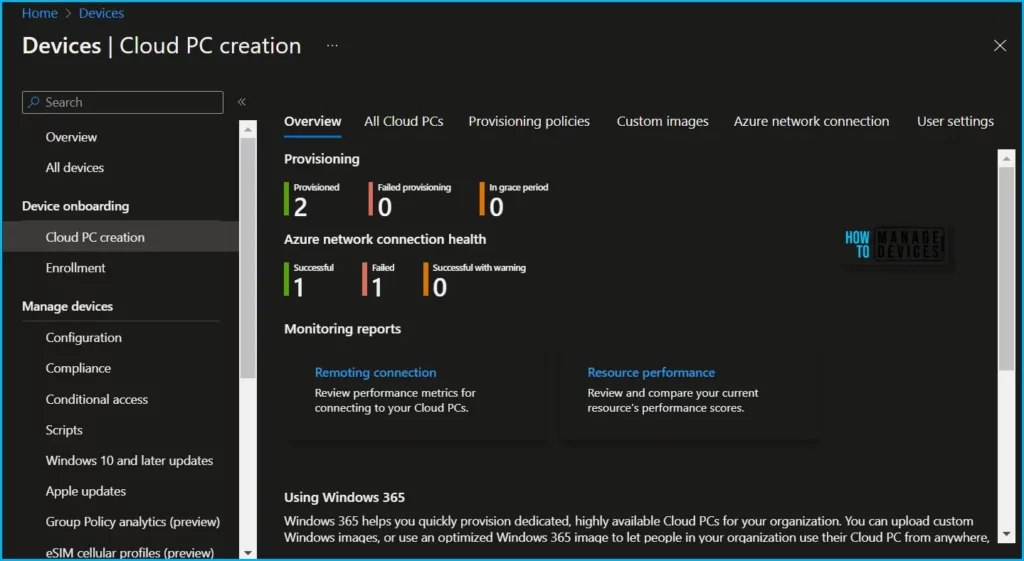This screenshot has height=561, width=1024.
Task: Open the Remoting connection report
Action: click(376, 372)
